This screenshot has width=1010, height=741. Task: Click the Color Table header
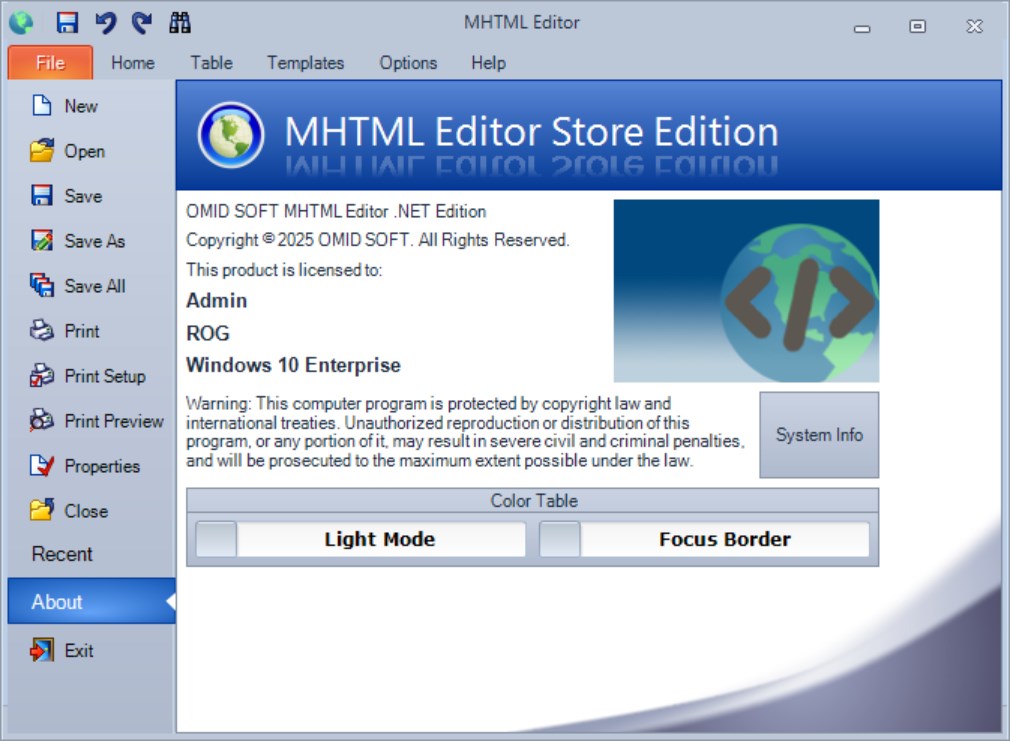533,501
